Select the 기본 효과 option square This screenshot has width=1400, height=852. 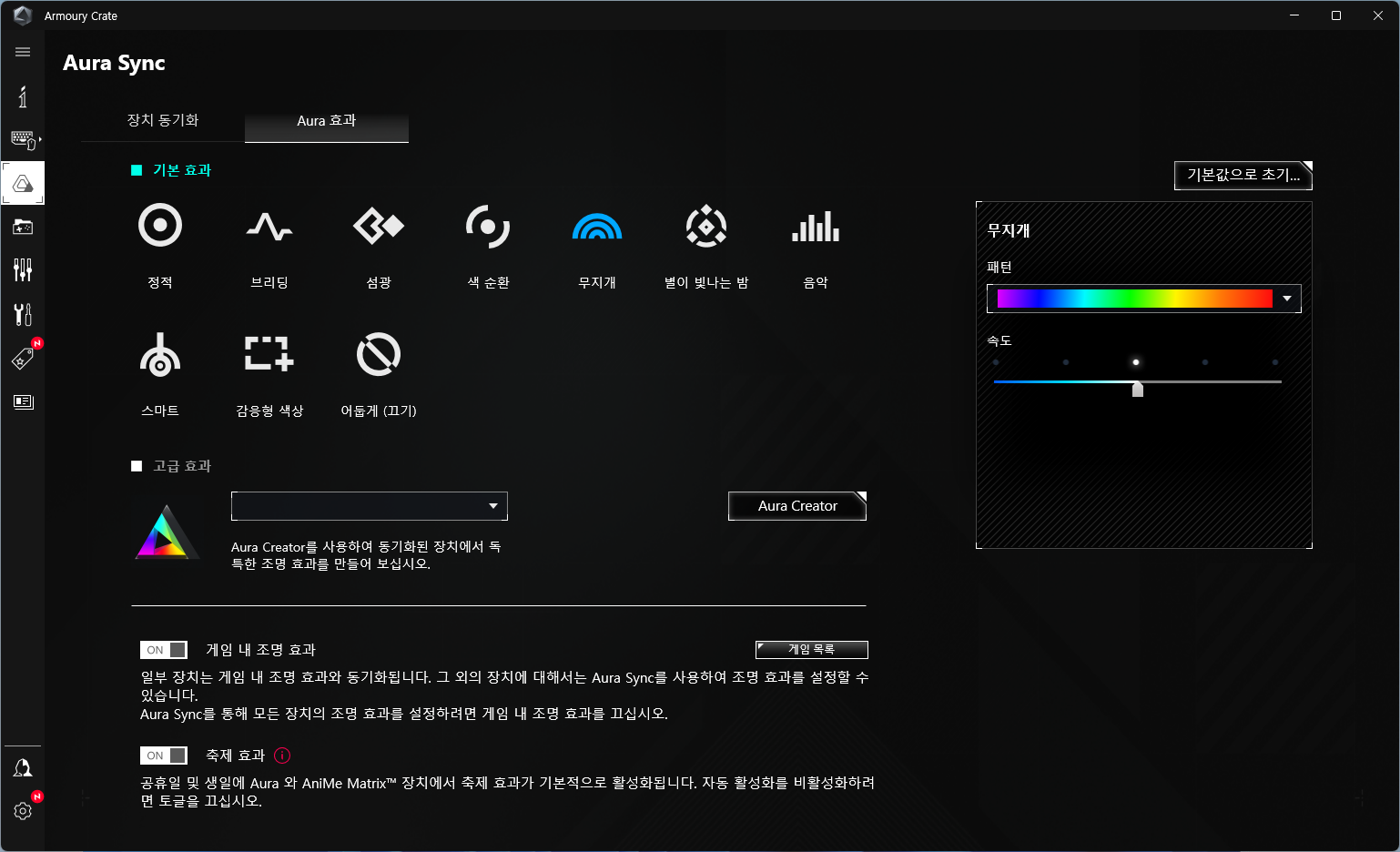137,170
